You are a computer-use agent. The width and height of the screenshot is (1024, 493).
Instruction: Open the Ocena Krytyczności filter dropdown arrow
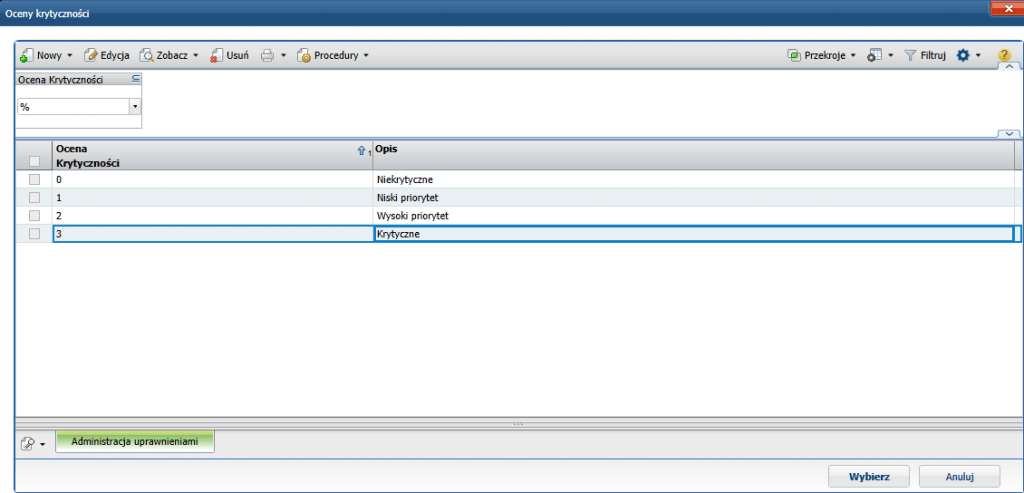[135, 106]
